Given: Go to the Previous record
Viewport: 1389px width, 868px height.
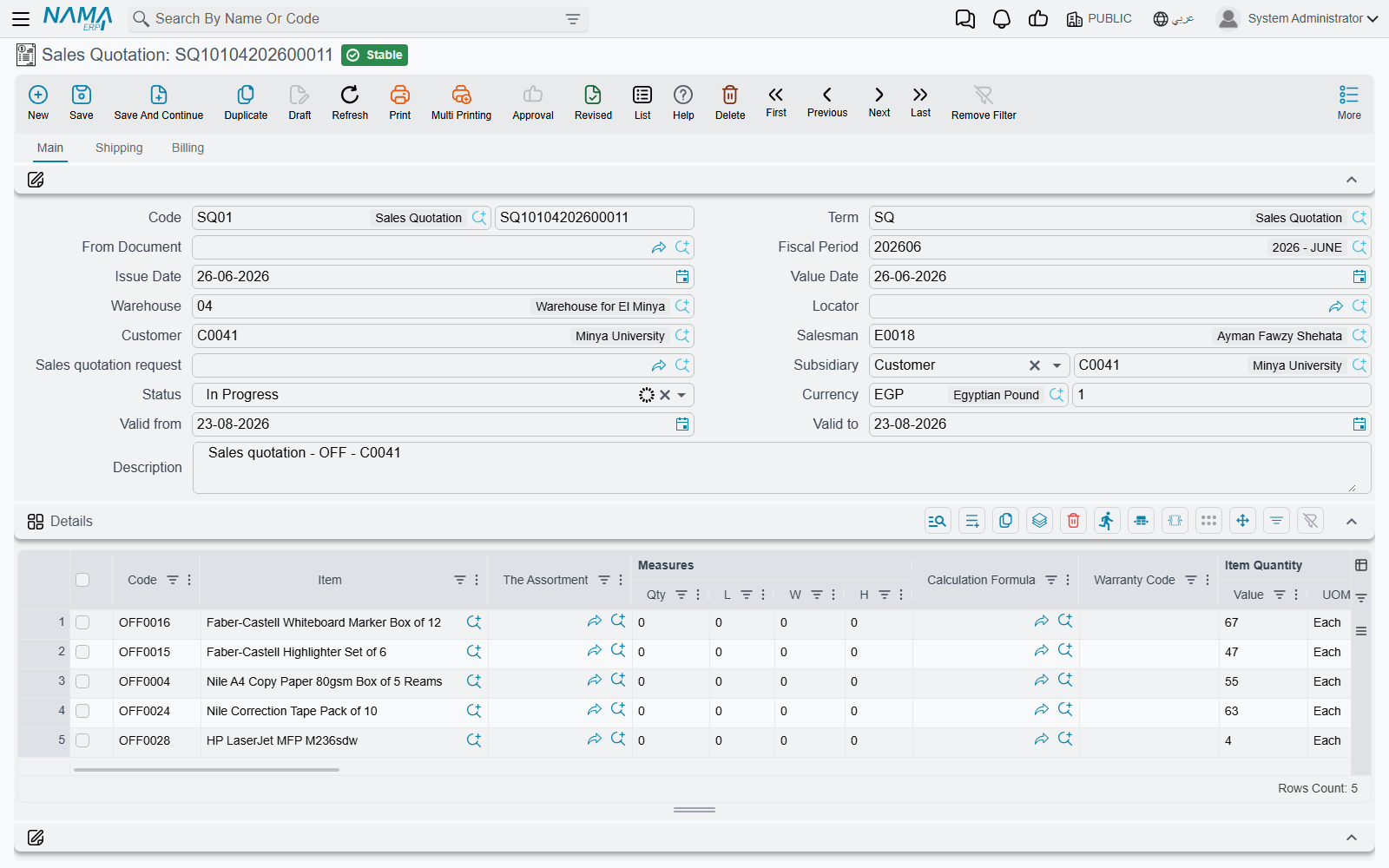Looking at the screenshot, I should [827, 102].
